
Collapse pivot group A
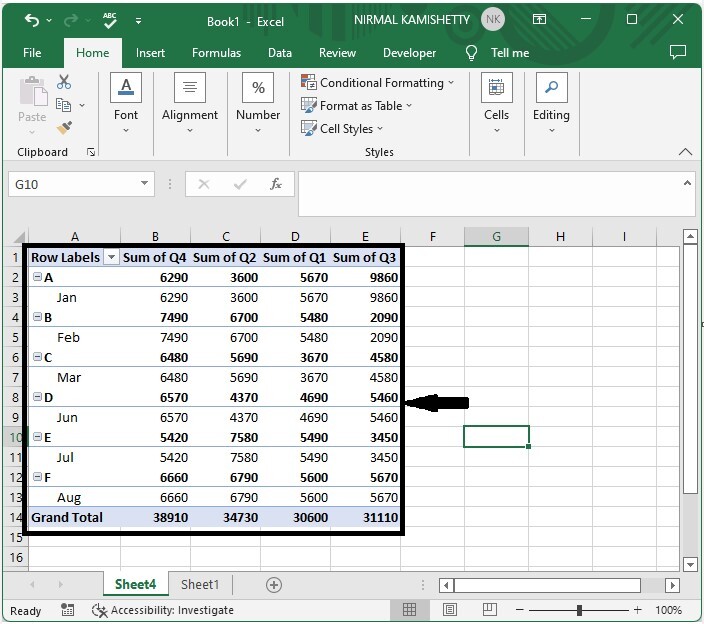tap(38, 277)
